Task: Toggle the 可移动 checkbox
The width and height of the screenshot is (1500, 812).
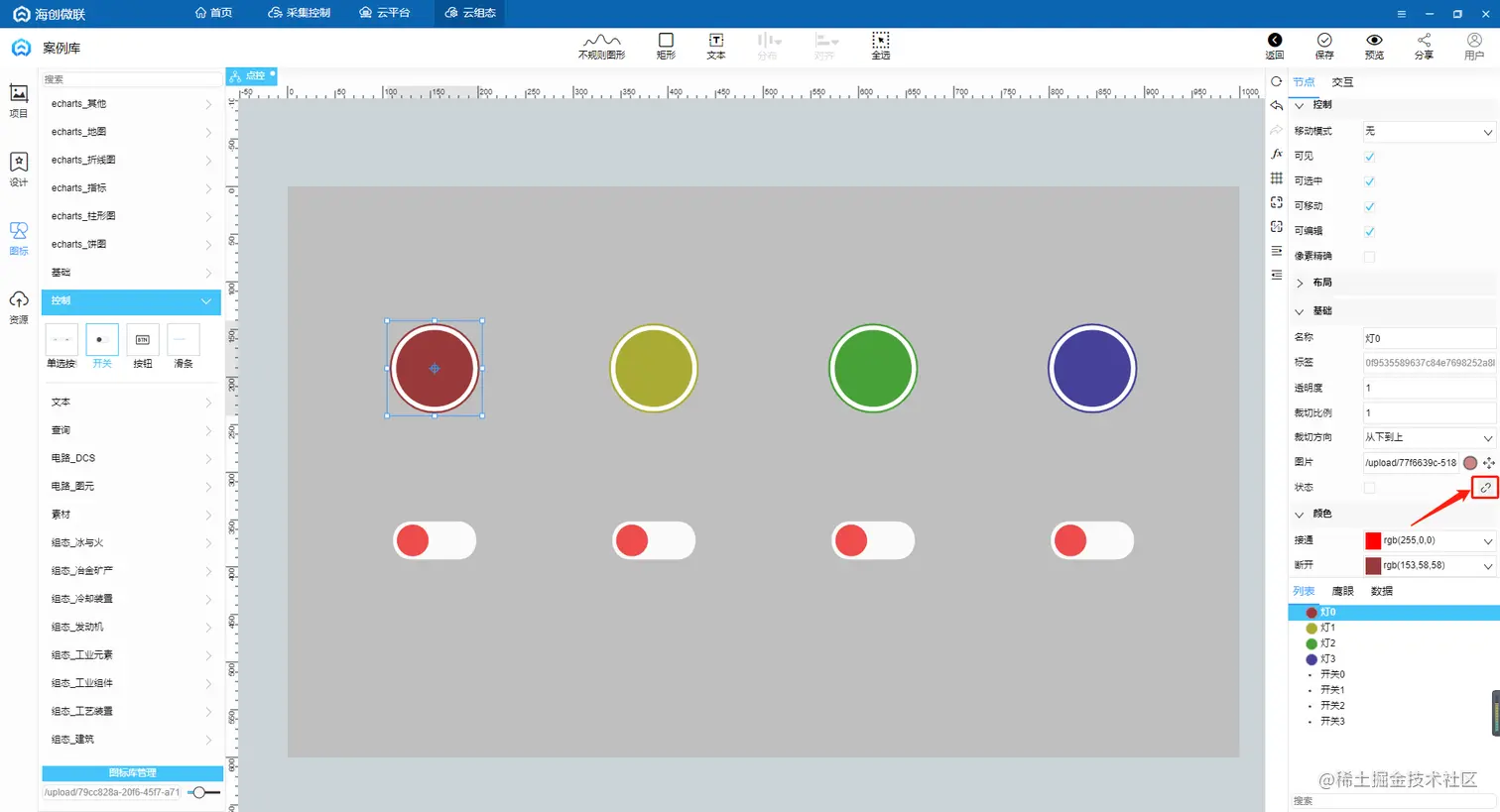Action: [1369, 206]
